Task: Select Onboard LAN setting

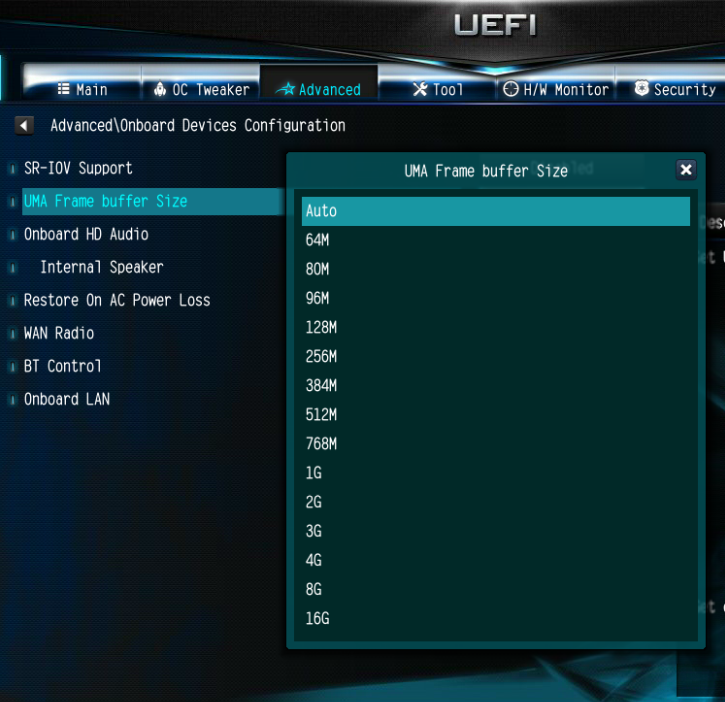Action: (67, 400)
